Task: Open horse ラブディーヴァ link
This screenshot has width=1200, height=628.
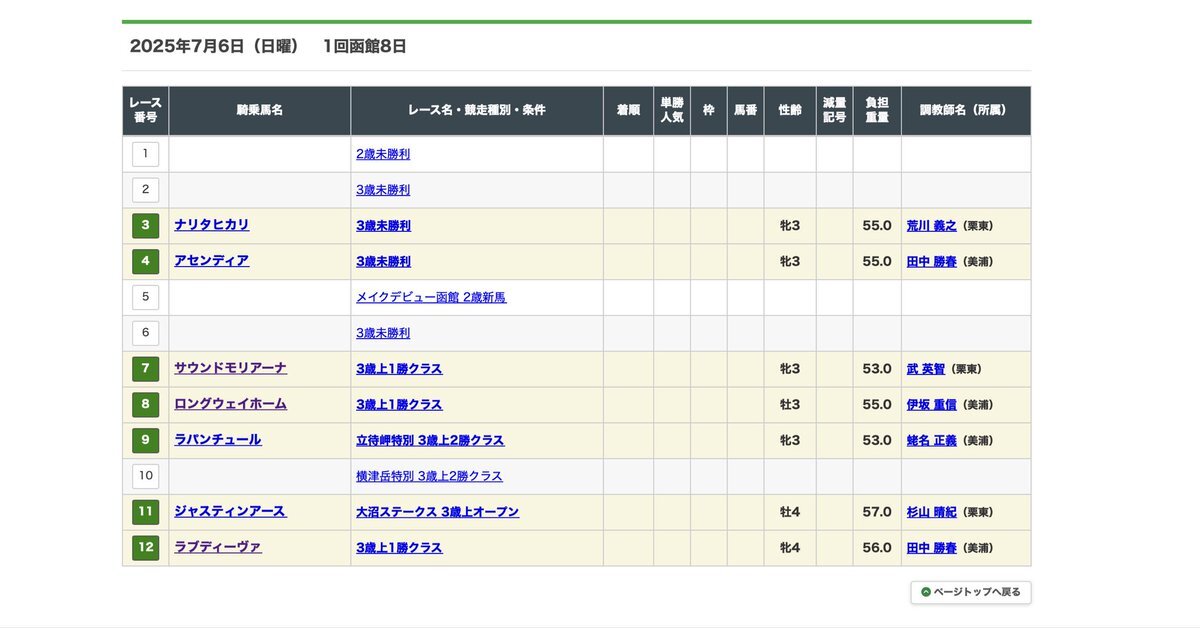Action: 218,547
